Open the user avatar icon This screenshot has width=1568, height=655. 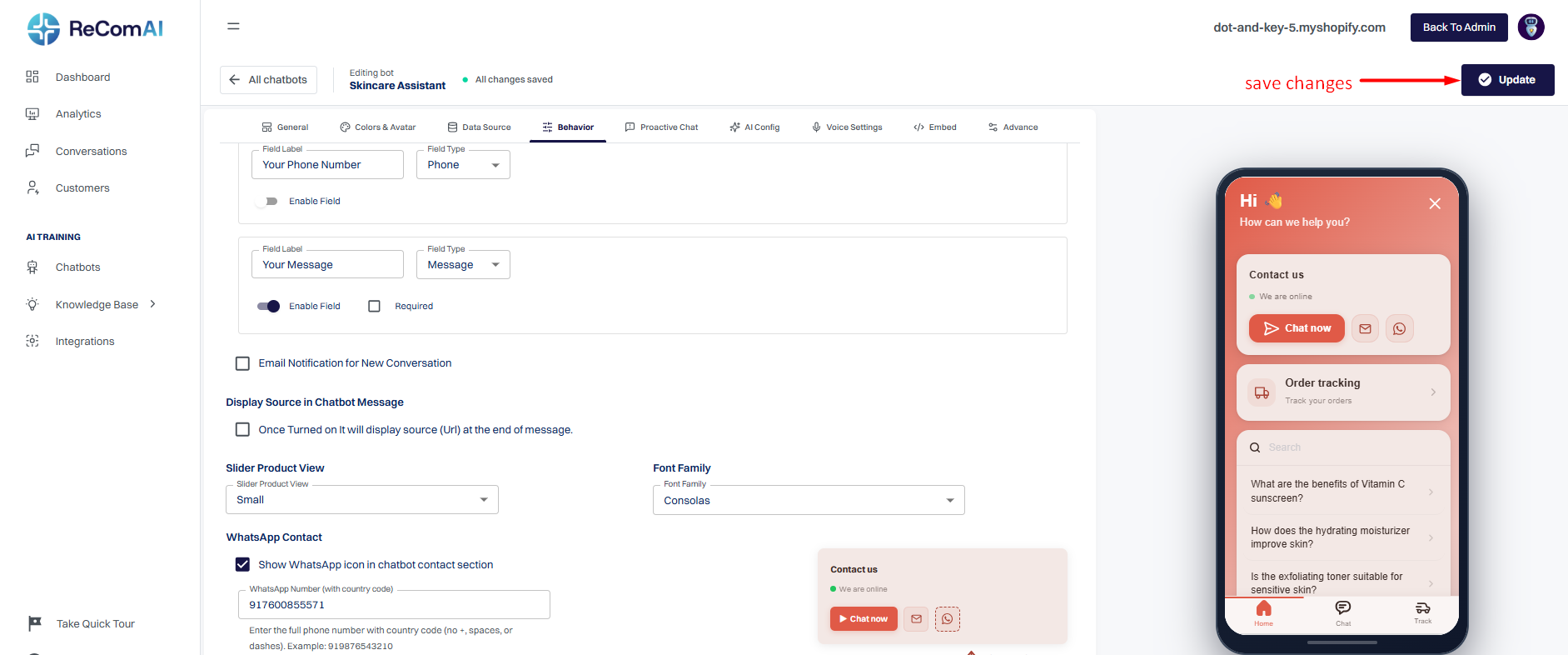[1531, 27]
